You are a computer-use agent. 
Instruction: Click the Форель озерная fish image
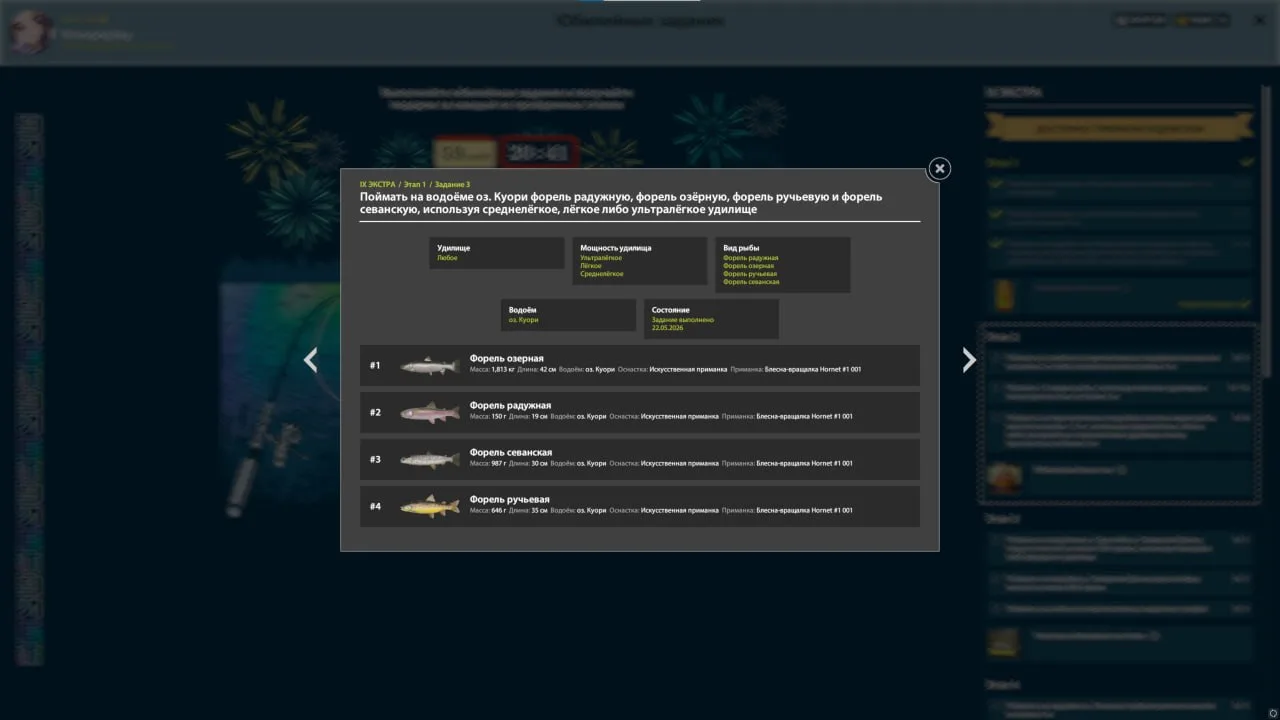429,366
